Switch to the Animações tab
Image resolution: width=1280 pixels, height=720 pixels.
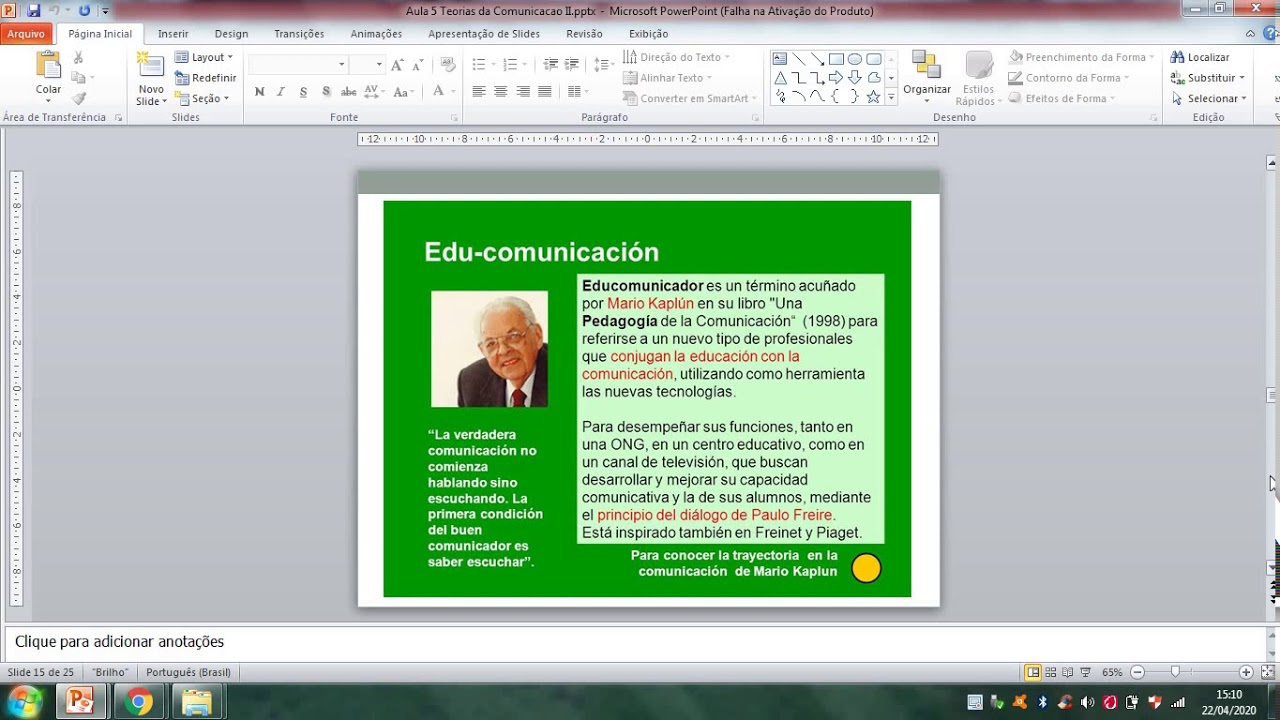[376, 34]
